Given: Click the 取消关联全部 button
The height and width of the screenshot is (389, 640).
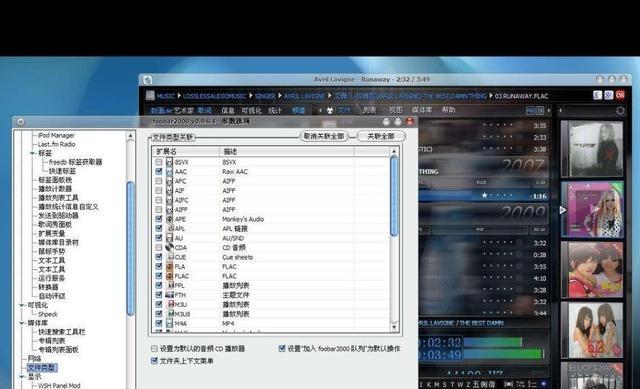Looking at the screenshot, I should click(x=324, y=136).
